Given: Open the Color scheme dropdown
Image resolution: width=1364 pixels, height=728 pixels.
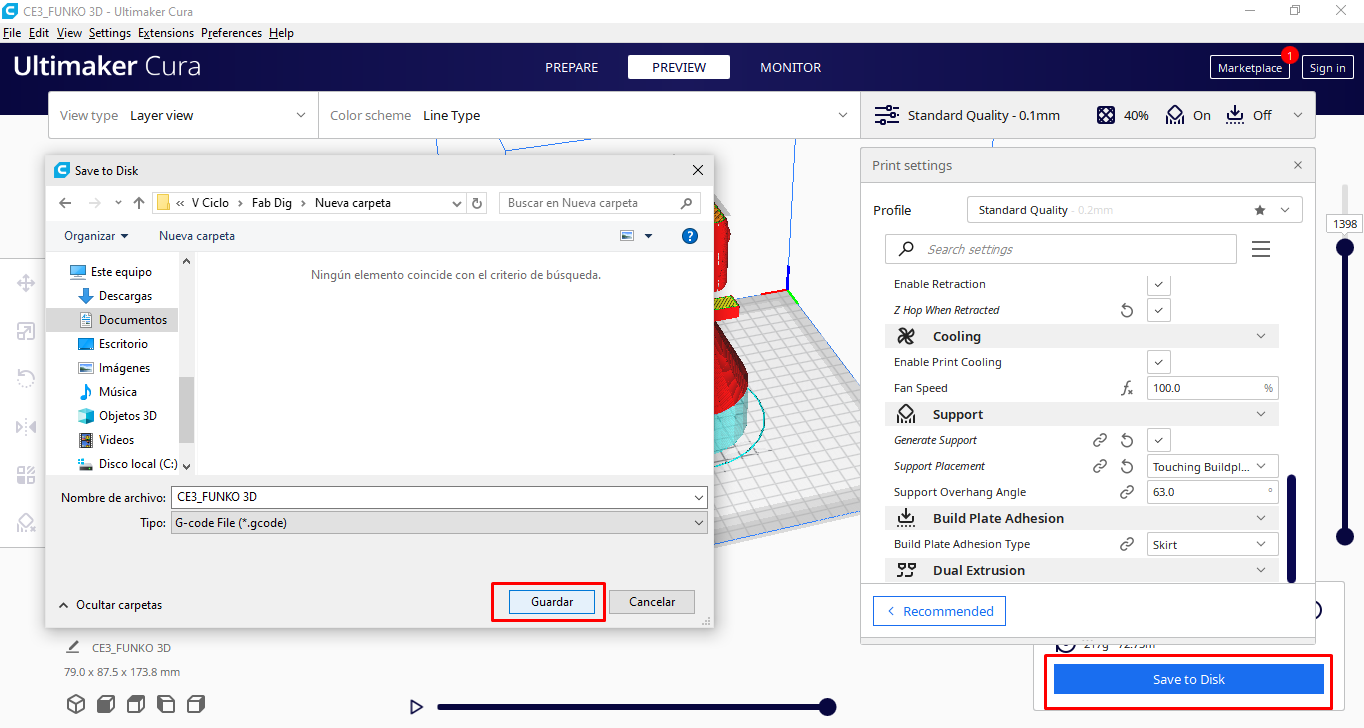Looking at the screenshot, I should (x=589, y=115).
